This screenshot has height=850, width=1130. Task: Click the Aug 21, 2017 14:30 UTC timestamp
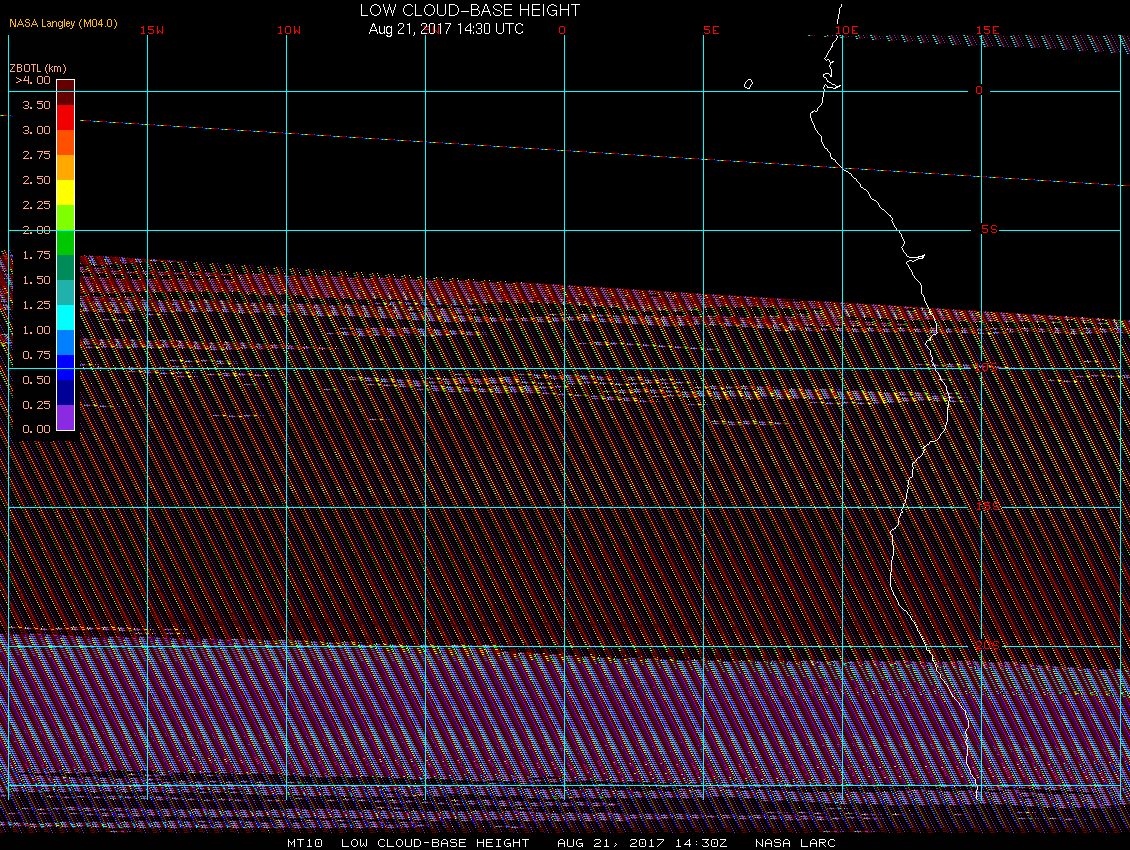[446, 29]
